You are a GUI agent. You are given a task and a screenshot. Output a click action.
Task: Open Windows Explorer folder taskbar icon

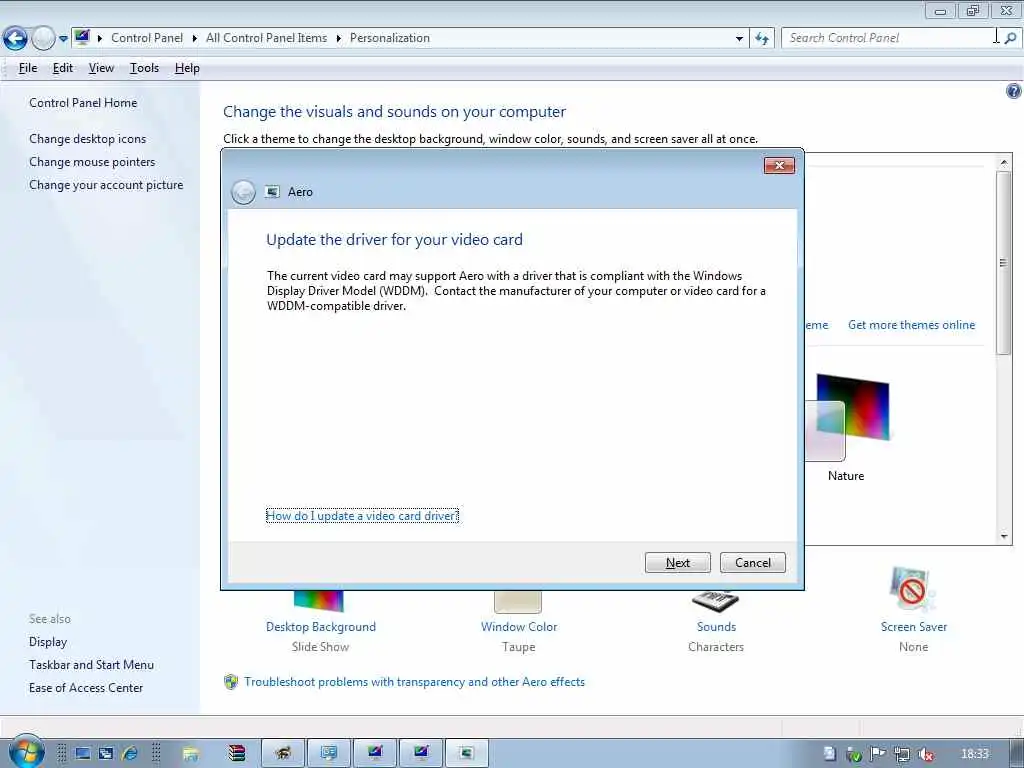click(x=191, y=754)
